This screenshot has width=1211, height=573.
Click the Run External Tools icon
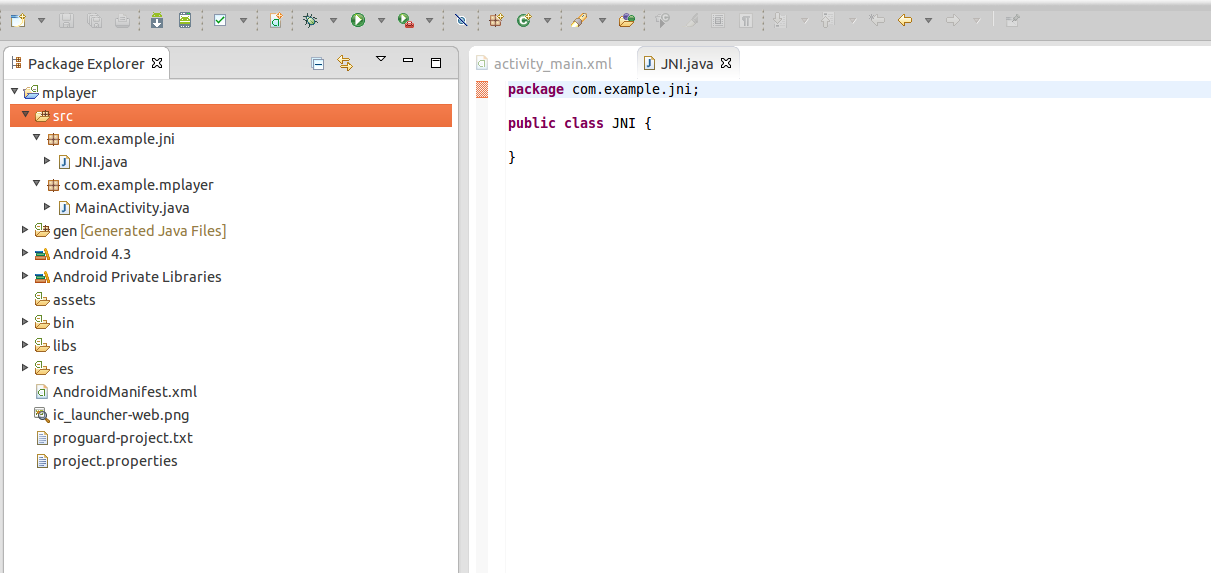(x=405, y=20)
